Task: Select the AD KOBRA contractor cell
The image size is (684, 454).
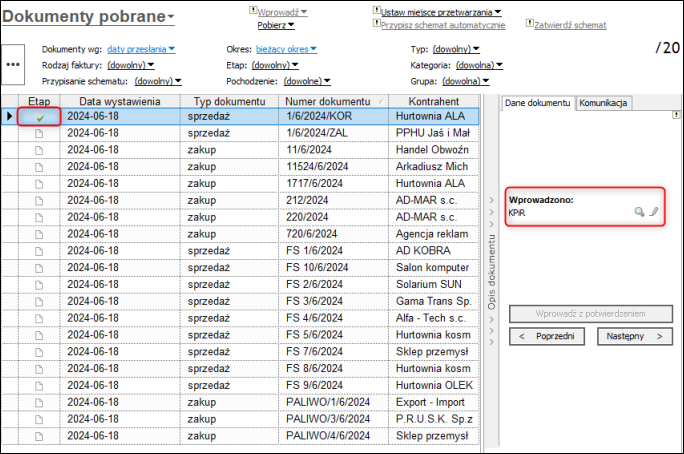Action: [434, 251]
